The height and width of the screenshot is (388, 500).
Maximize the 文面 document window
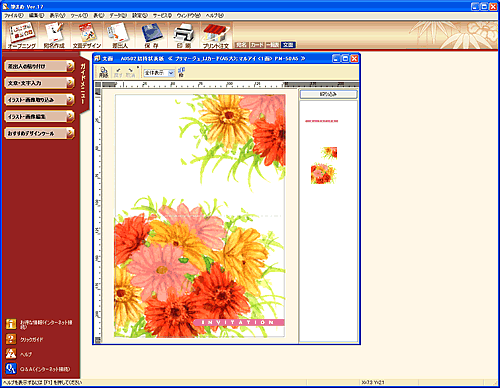point(345,59)
